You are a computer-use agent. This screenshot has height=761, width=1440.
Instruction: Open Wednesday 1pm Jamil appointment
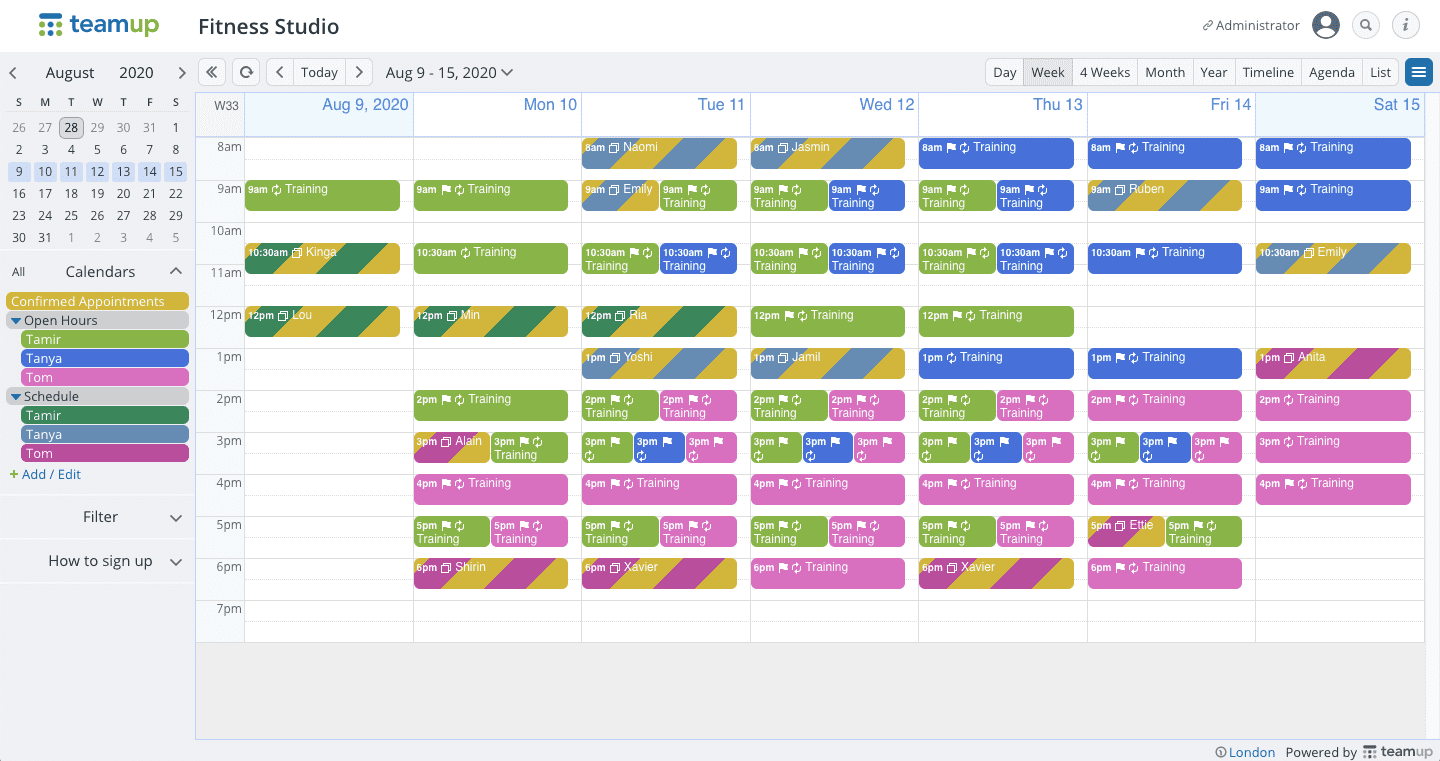pos(827,363)
